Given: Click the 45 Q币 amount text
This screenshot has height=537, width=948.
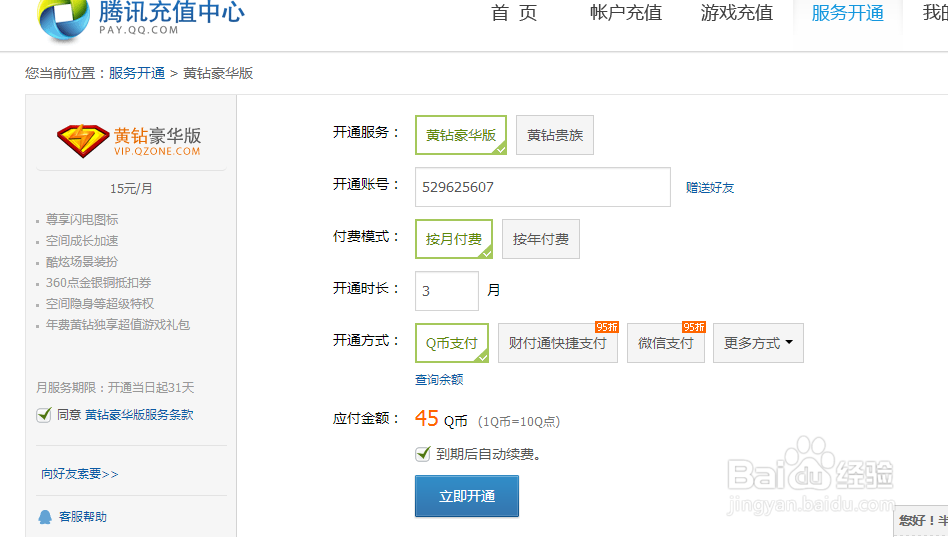Looking at the screenshot, I should coord(441,418).
